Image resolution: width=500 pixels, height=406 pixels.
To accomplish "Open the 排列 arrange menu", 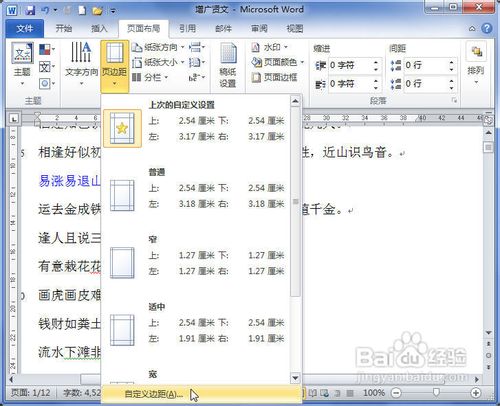I will point(476,63).
